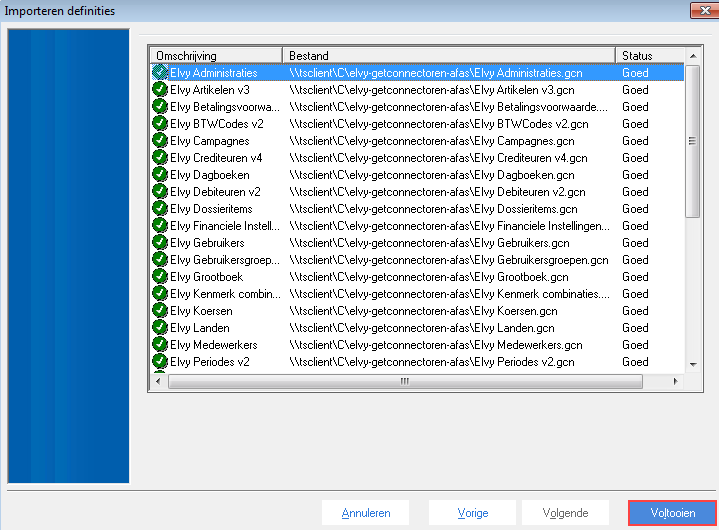Click the status icon of Elvy Debiteuren v2

click(x=160, y=191)
